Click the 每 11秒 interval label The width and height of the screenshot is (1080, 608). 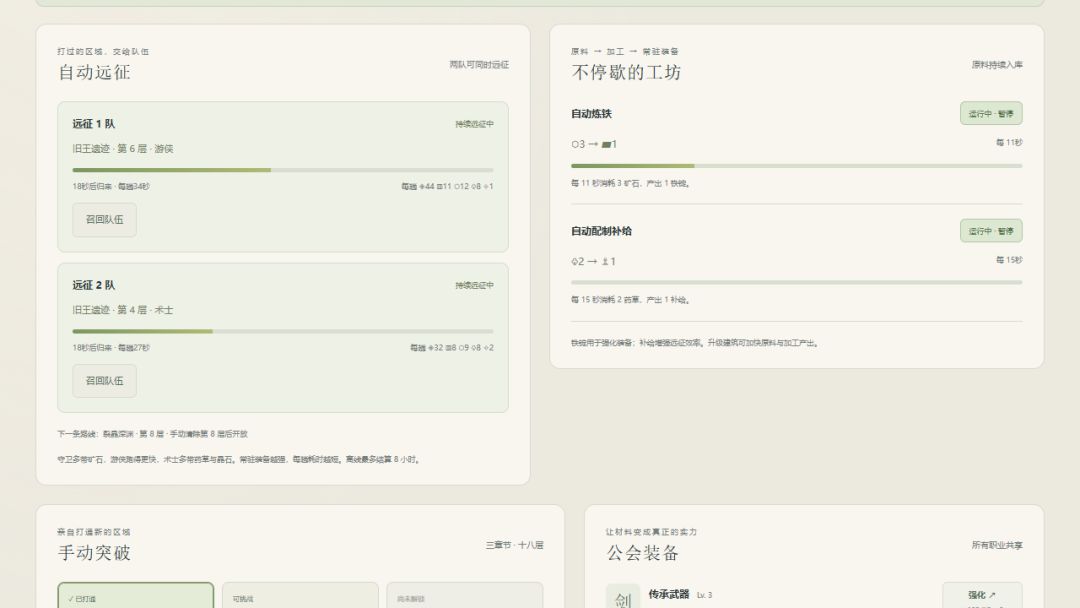[1009, 143]
